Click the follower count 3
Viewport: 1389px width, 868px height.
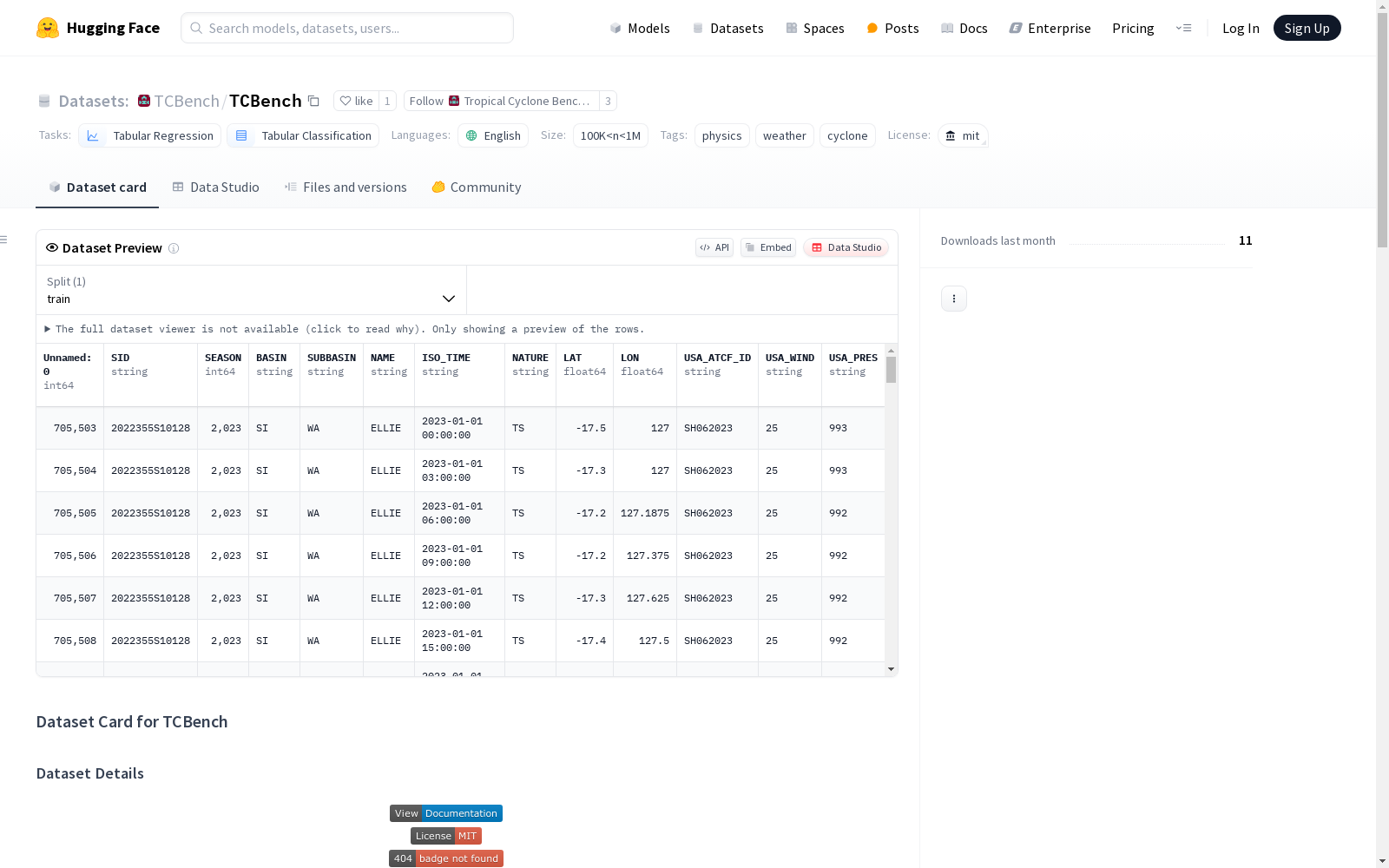pyautogui.click(x=608, y=101)
